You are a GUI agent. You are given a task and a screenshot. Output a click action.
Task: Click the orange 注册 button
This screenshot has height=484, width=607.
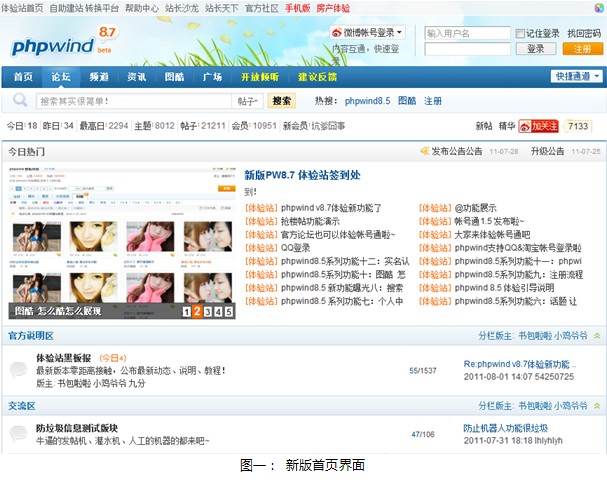[582, 49]
